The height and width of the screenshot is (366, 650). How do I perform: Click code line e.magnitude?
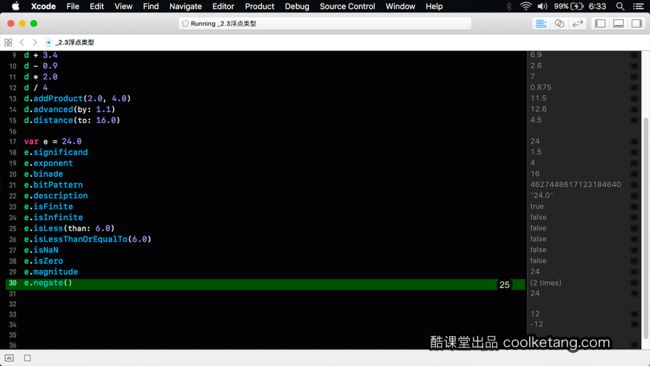click(51, 272)
